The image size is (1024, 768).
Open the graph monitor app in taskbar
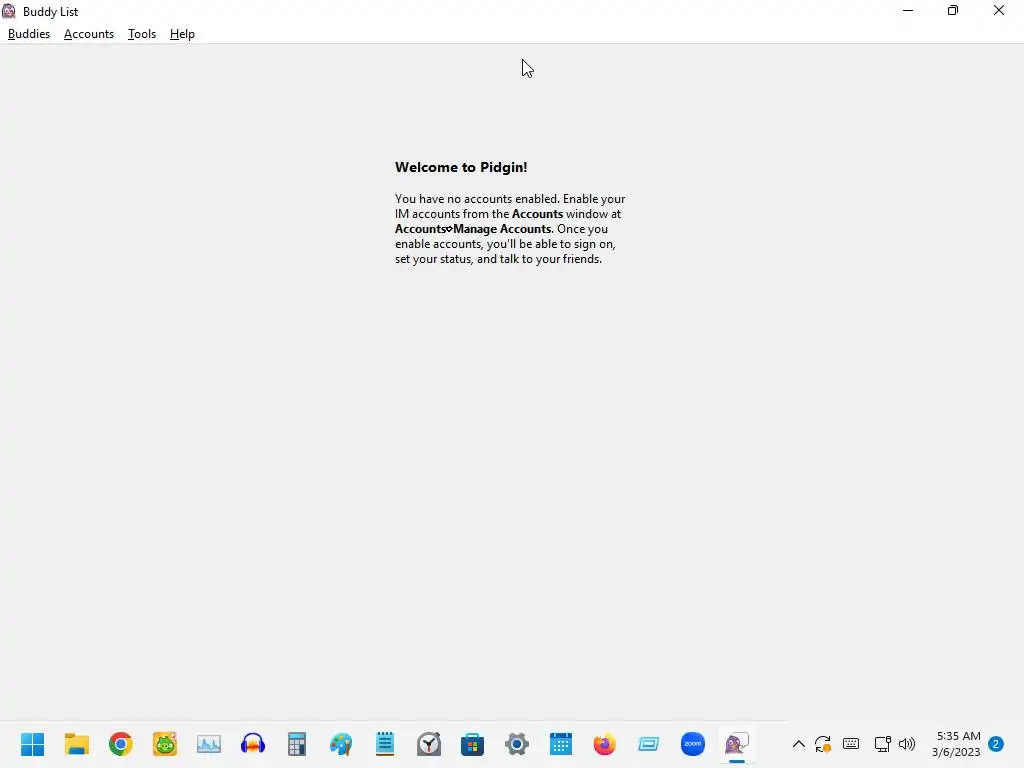(x=209, y=744)
